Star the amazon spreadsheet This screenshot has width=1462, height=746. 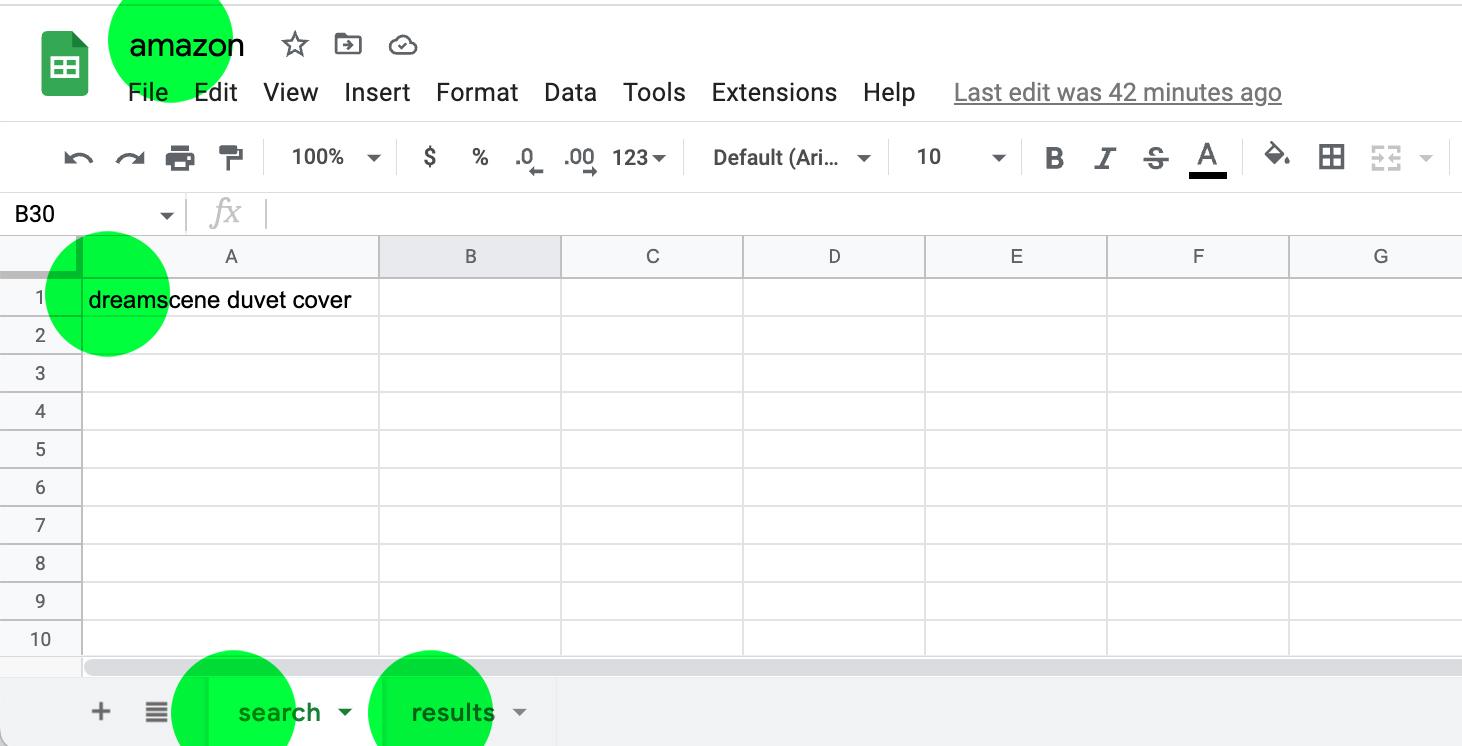(294, 44)
